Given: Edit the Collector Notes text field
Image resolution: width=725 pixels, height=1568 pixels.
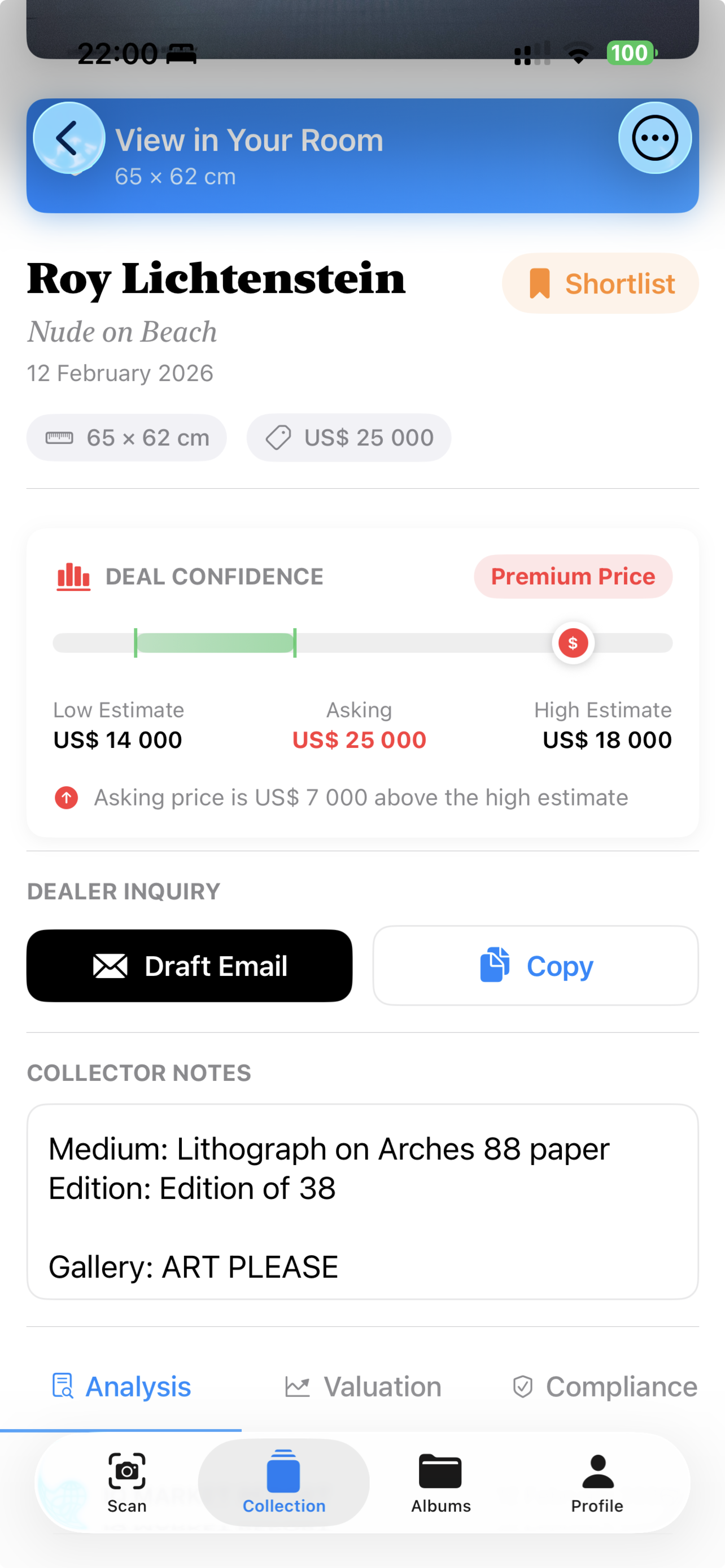Looking at the screenshot, I should pos(362,1202).
